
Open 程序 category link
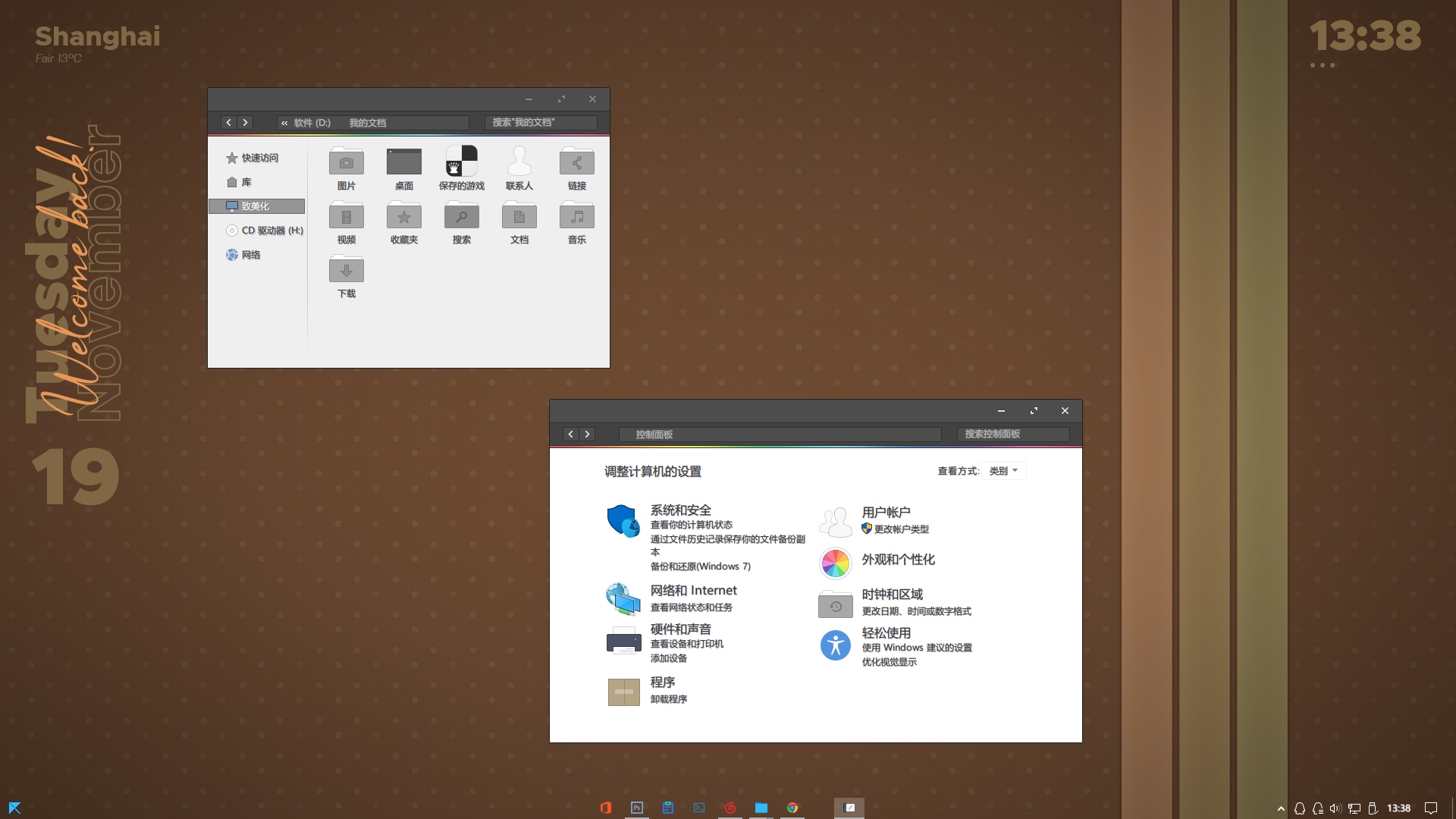point(662,682)
